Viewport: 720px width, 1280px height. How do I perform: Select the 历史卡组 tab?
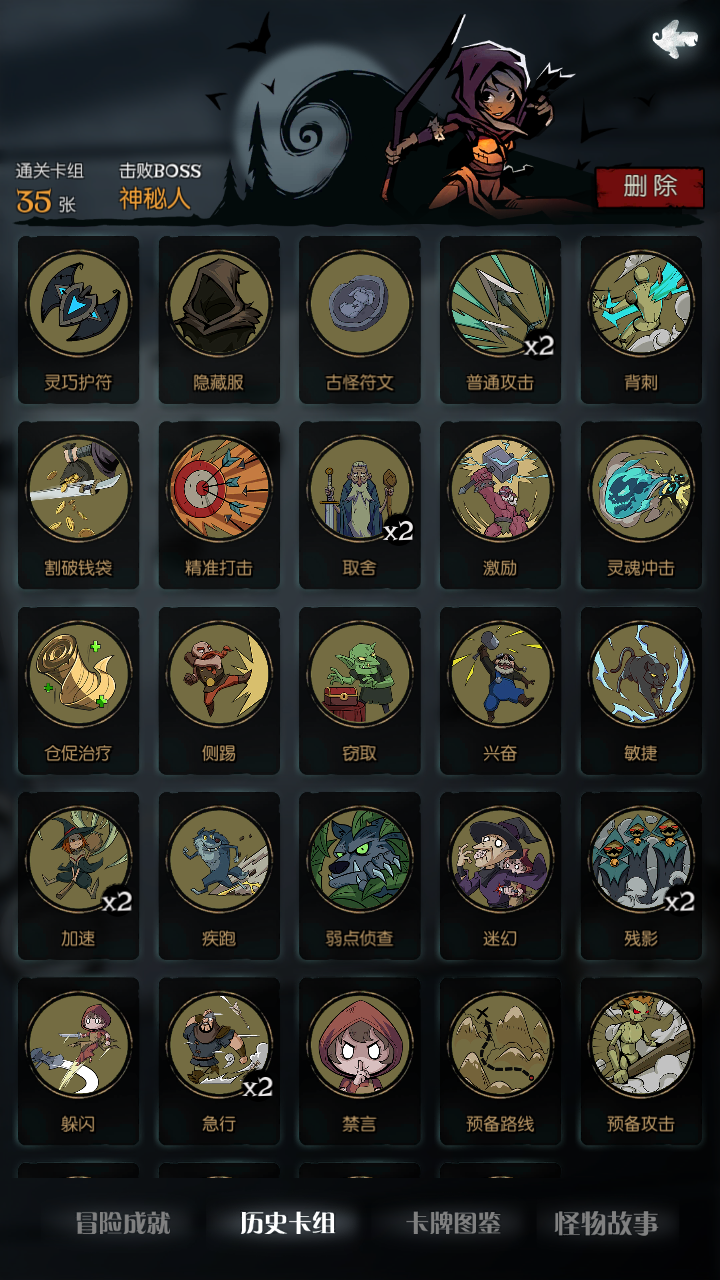click(x=288, y=1223)
